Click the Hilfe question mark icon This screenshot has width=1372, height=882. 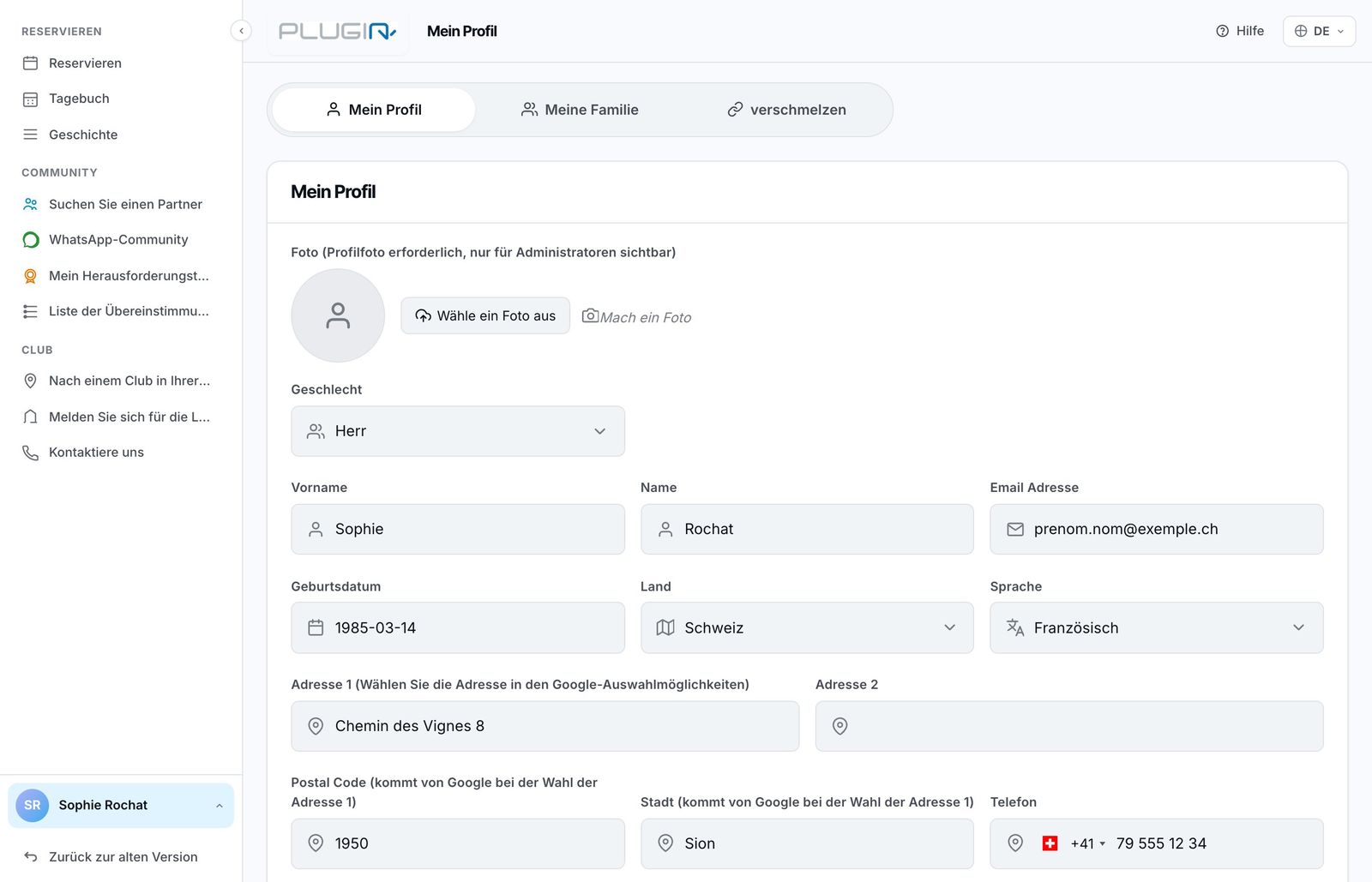1222,31
